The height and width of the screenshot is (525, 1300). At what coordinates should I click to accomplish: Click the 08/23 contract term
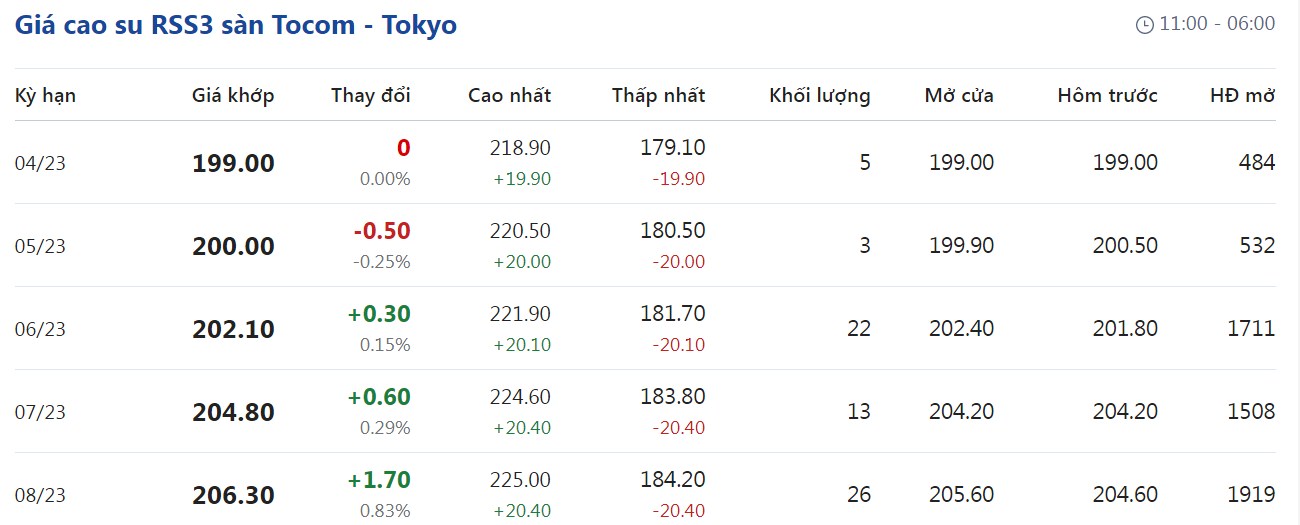pos(40,495)
